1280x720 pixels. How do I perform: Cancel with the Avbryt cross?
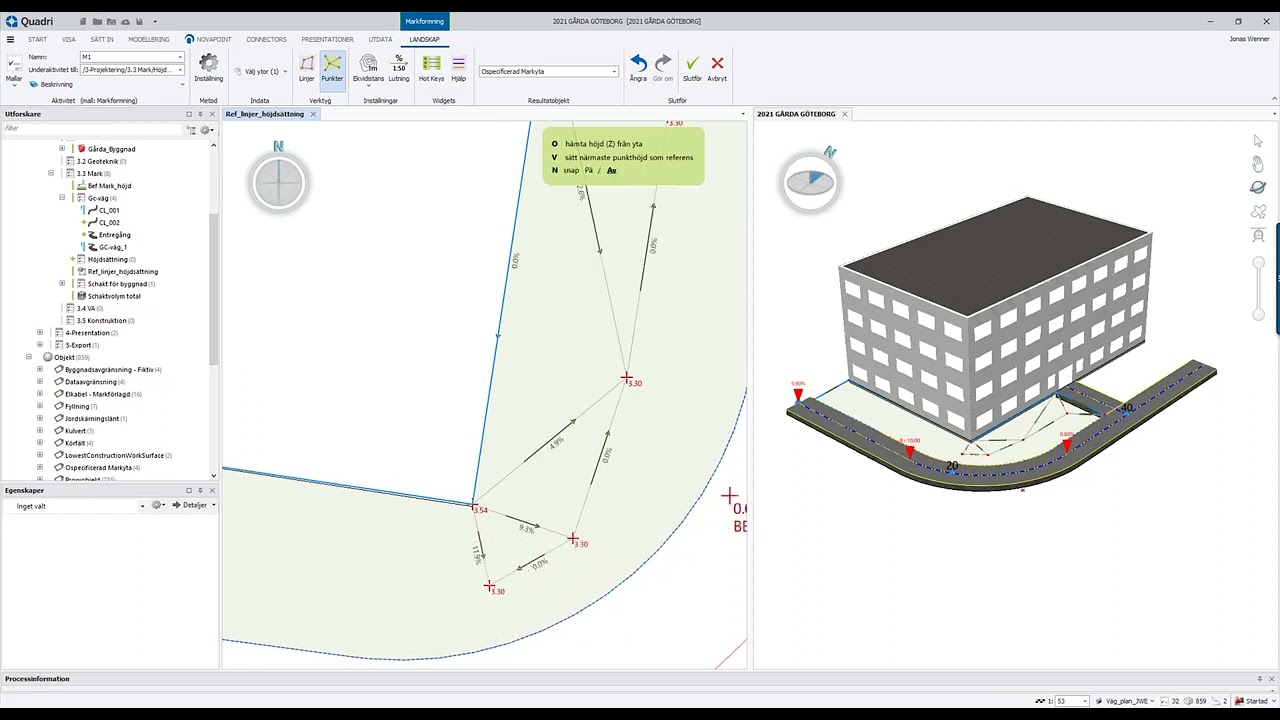tap(717, 68)
